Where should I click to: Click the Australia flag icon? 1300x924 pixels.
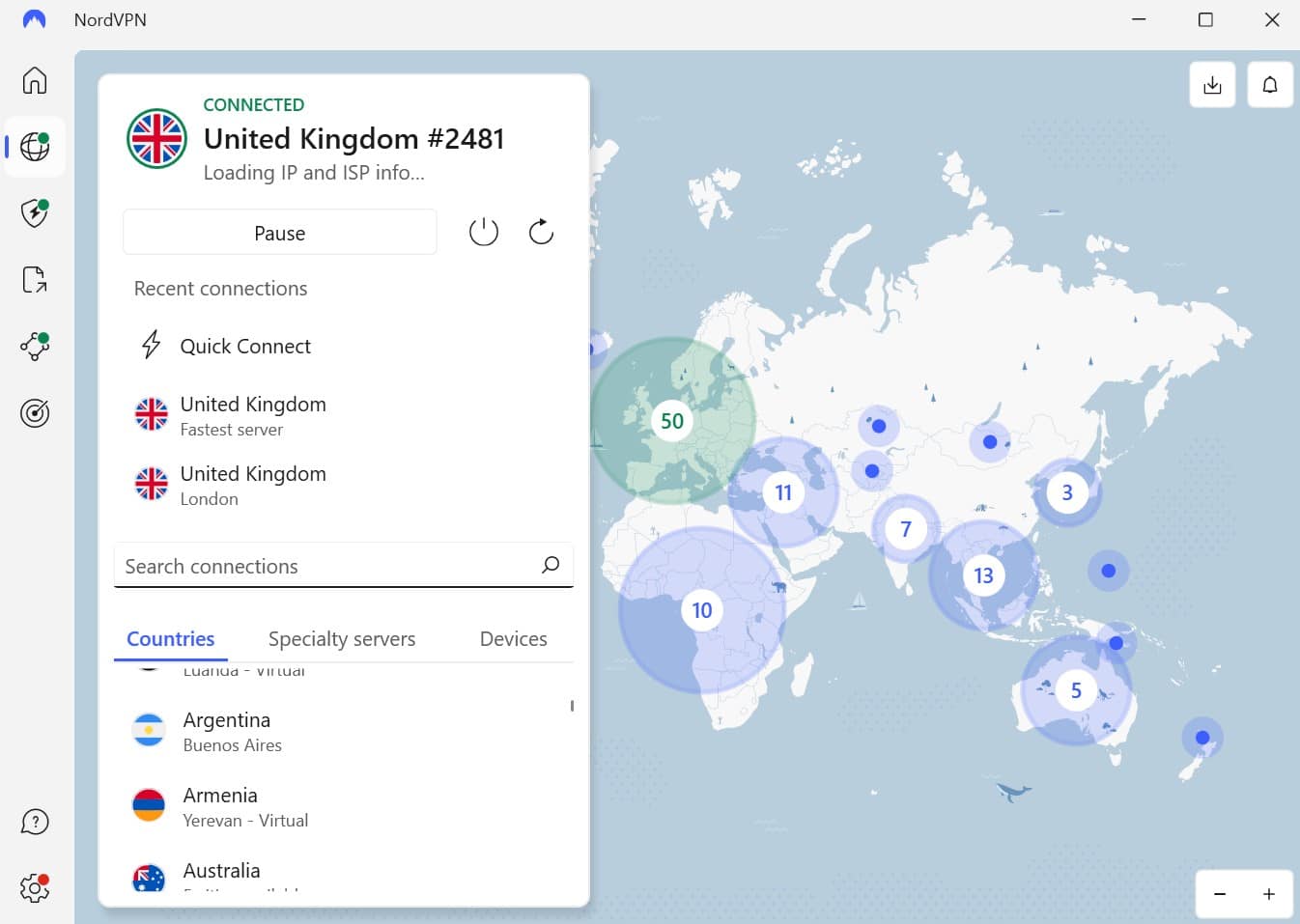149,877
